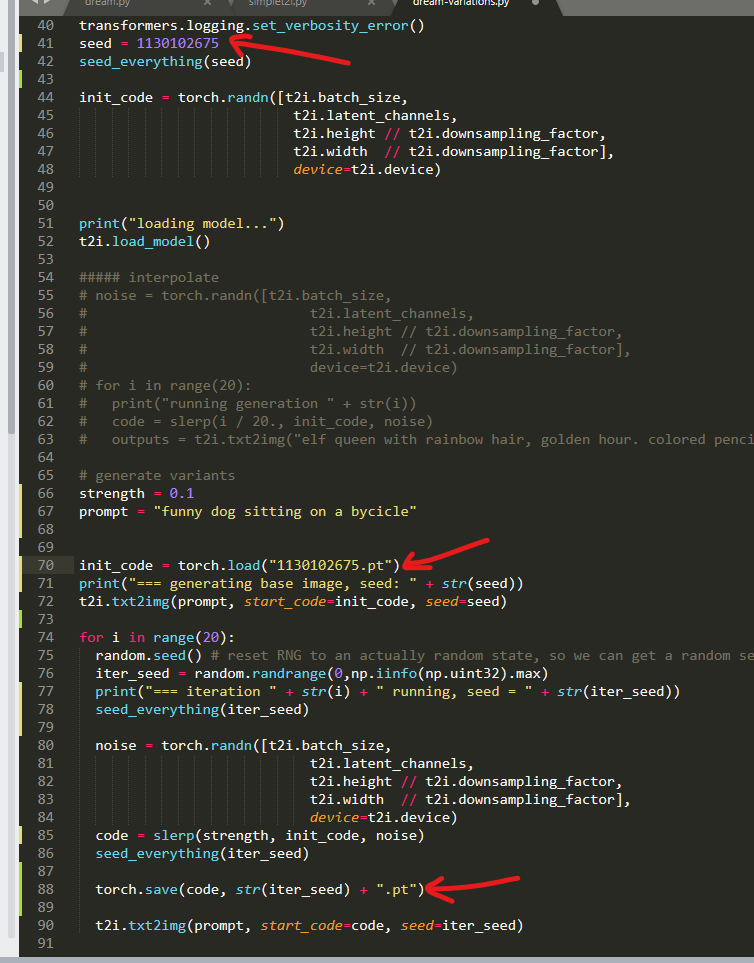Click line number 88 in the gutter
The height and width of the screenshot is (963, 754).
(45, 889)
